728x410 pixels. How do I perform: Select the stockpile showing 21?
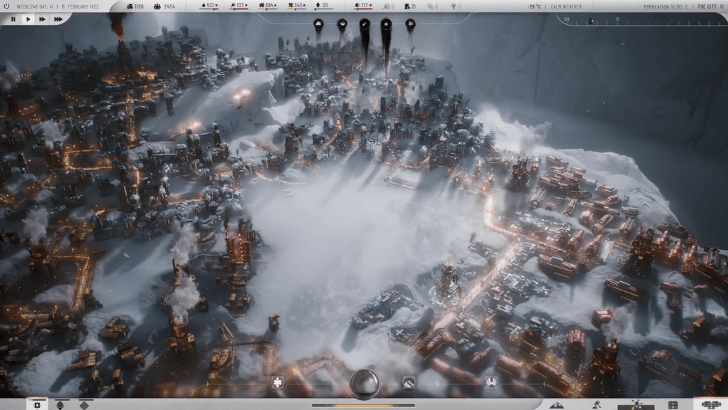410,7
